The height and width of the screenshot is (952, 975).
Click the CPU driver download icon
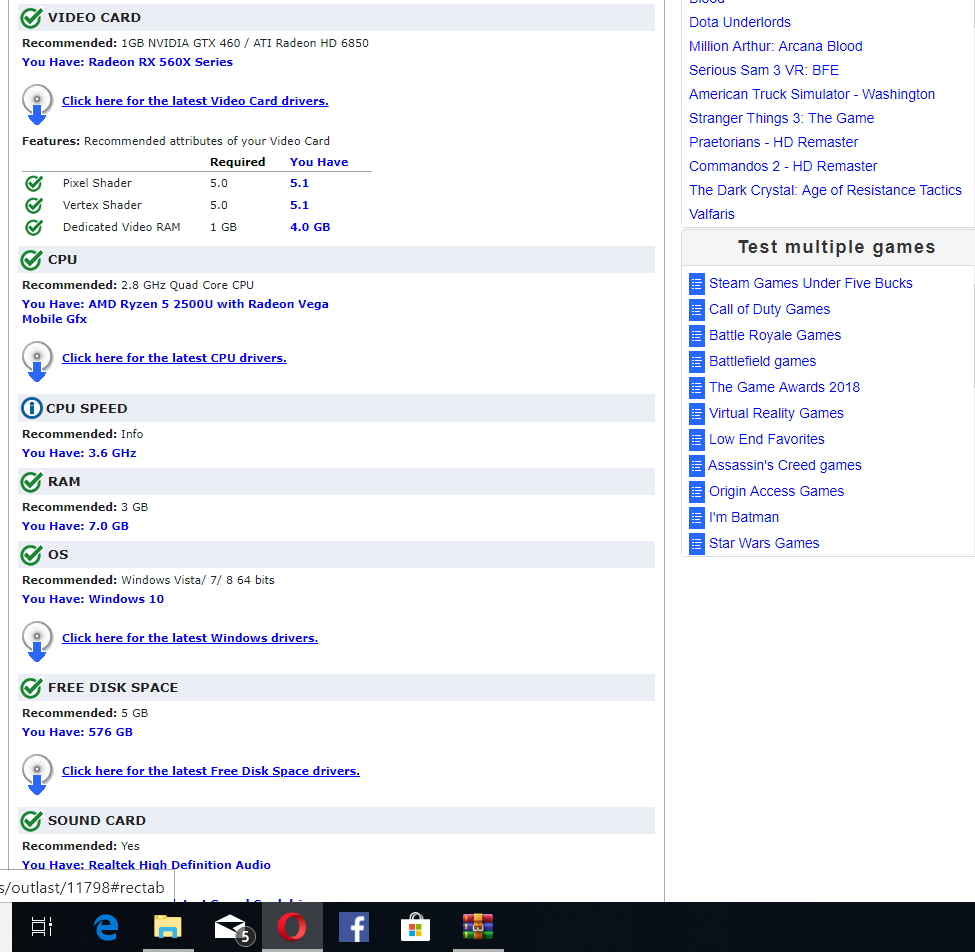point(37,361)
